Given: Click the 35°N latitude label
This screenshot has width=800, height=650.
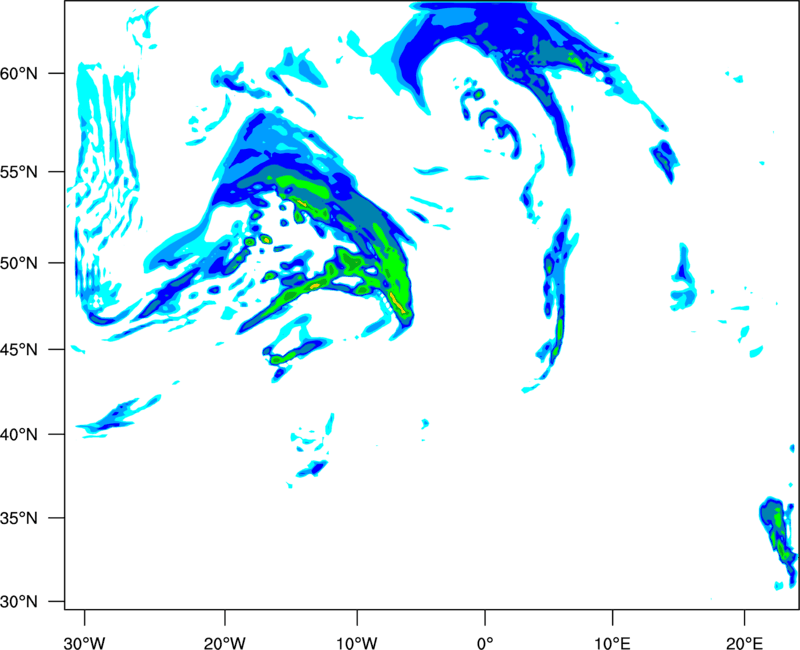Looking at the screenshot, I should click(19, 518).
